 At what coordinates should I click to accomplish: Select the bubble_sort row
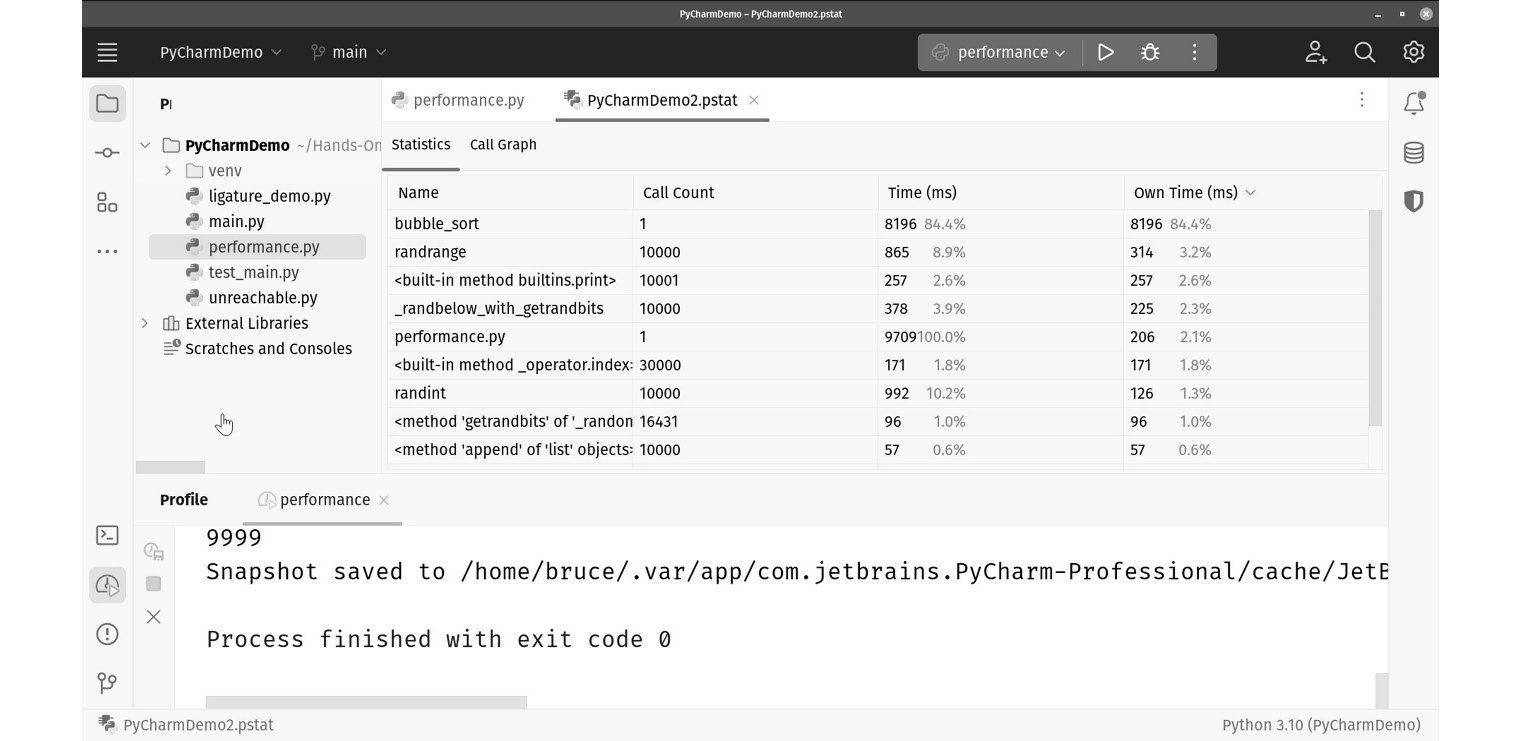[x=877, y=224]
